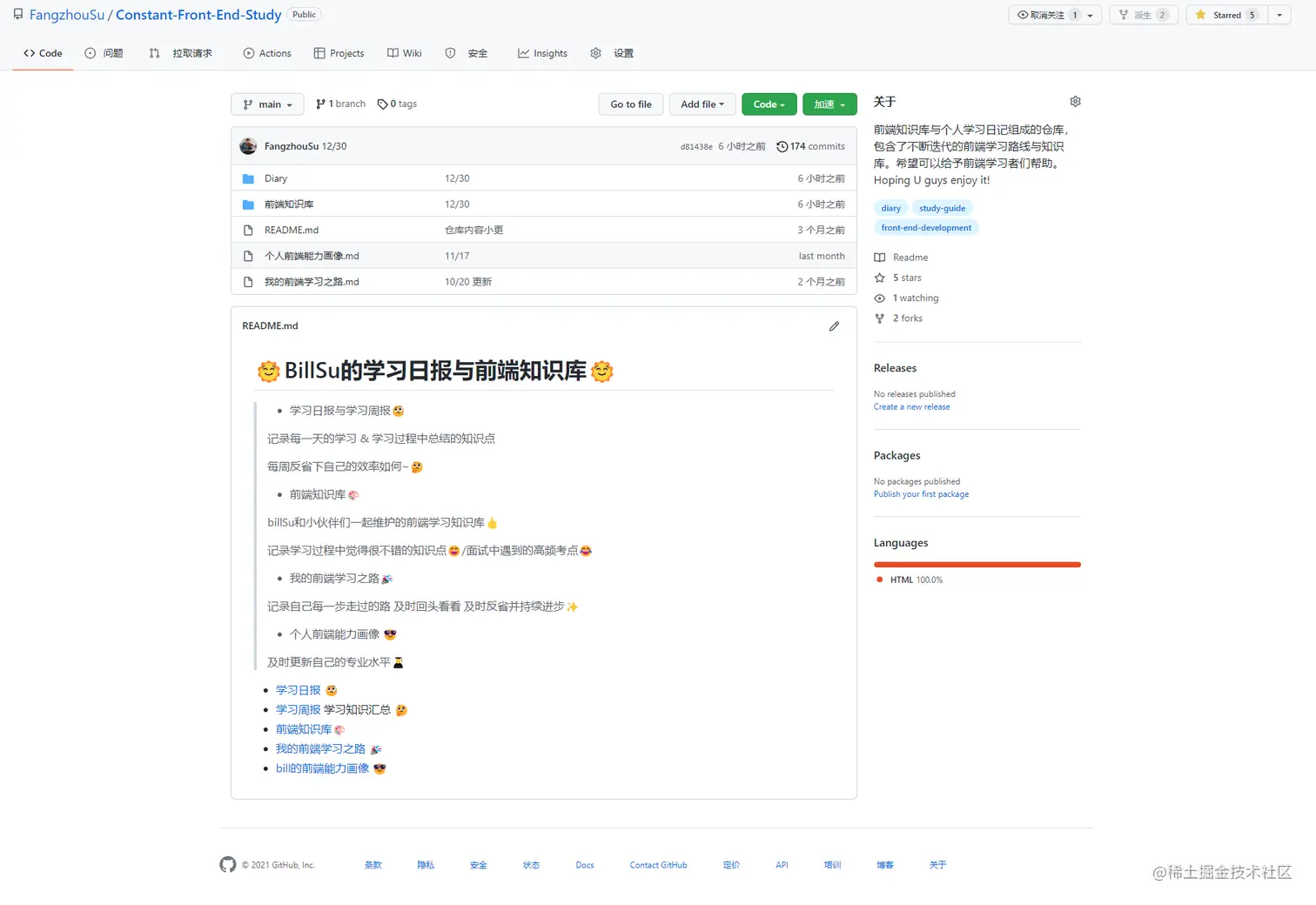
Task: Click the 取消关注 unwatch button
Action: pyautogui.click(x=1046, y=15)
